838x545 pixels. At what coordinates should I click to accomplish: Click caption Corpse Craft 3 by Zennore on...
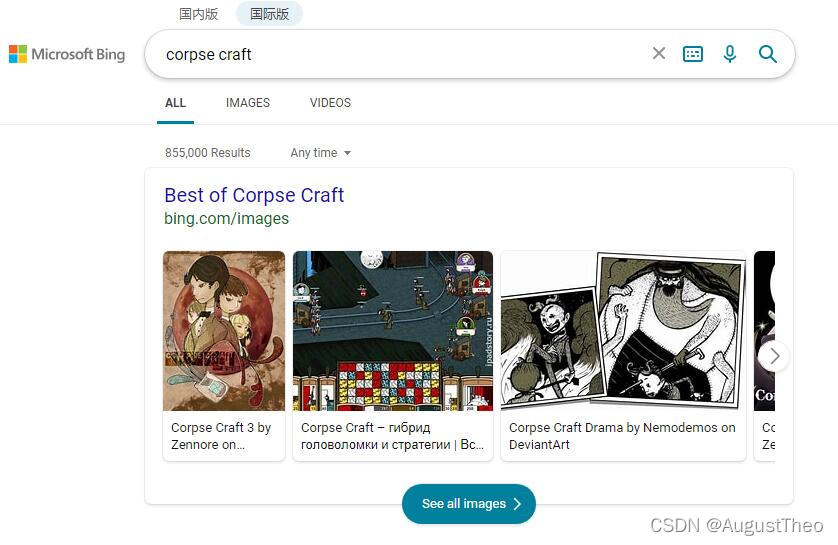221,436
